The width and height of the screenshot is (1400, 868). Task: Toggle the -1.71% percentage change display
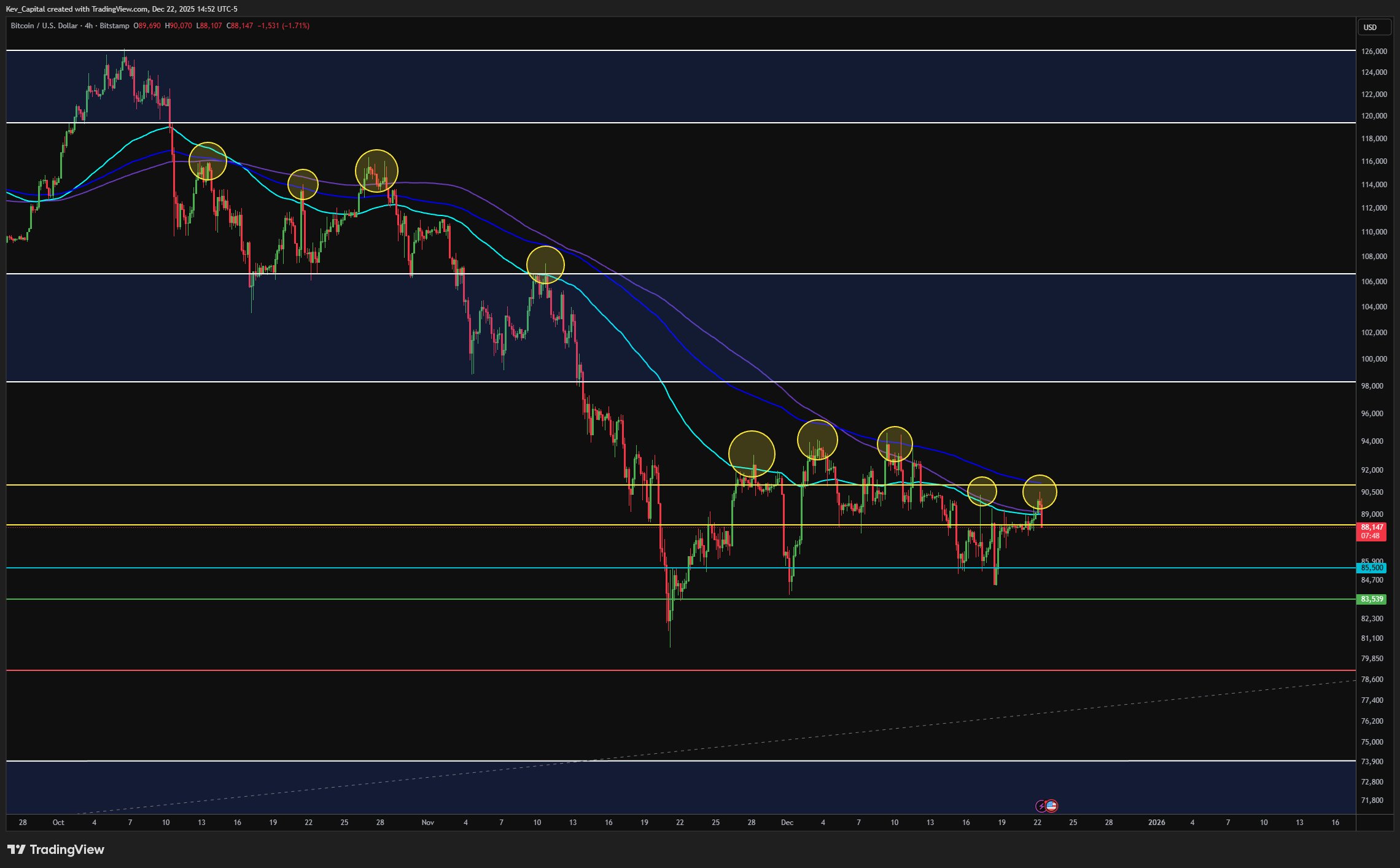click(295, 26)
